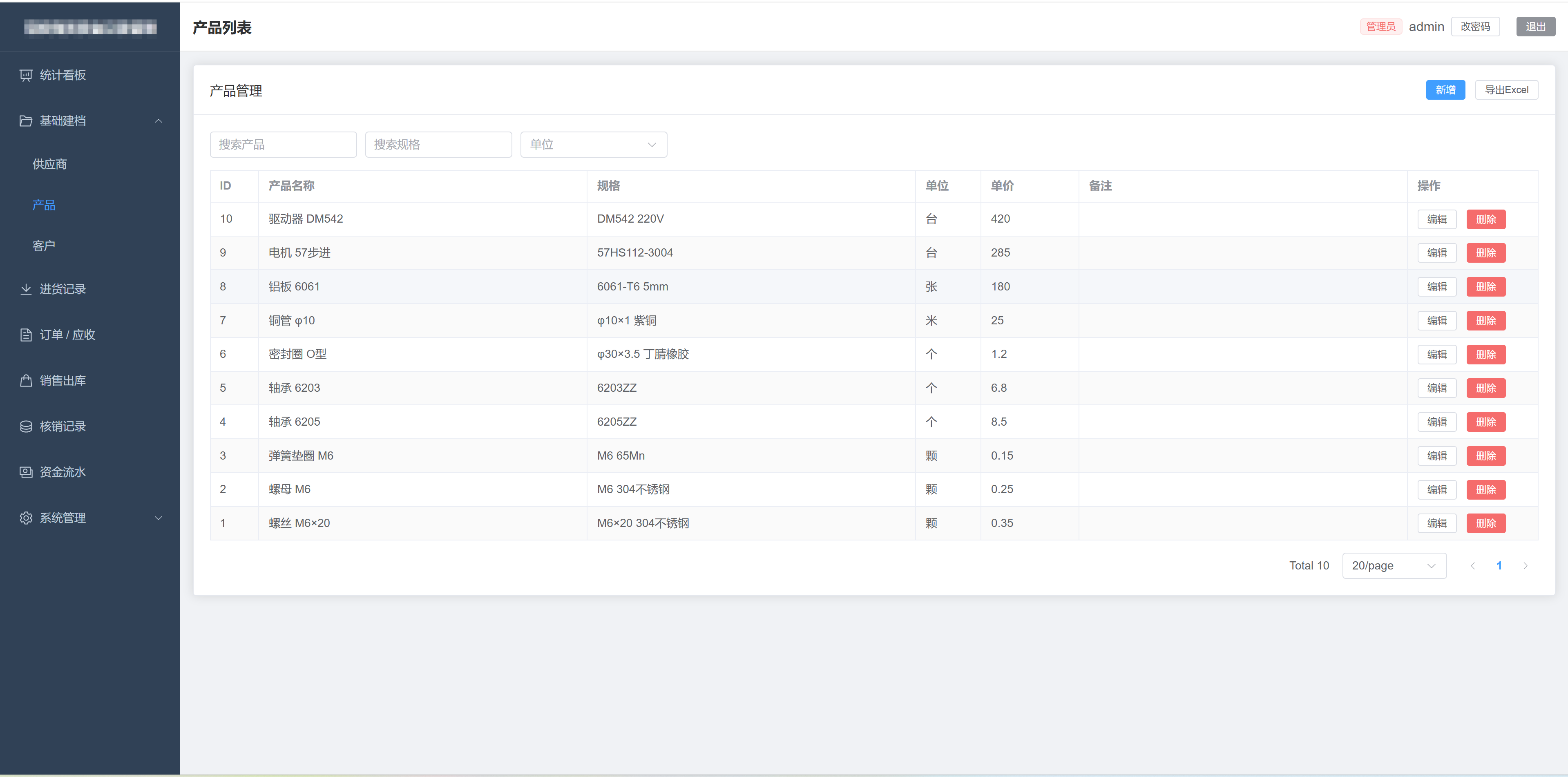Delete the 铜管 φ10 row

coord(1486,321)
